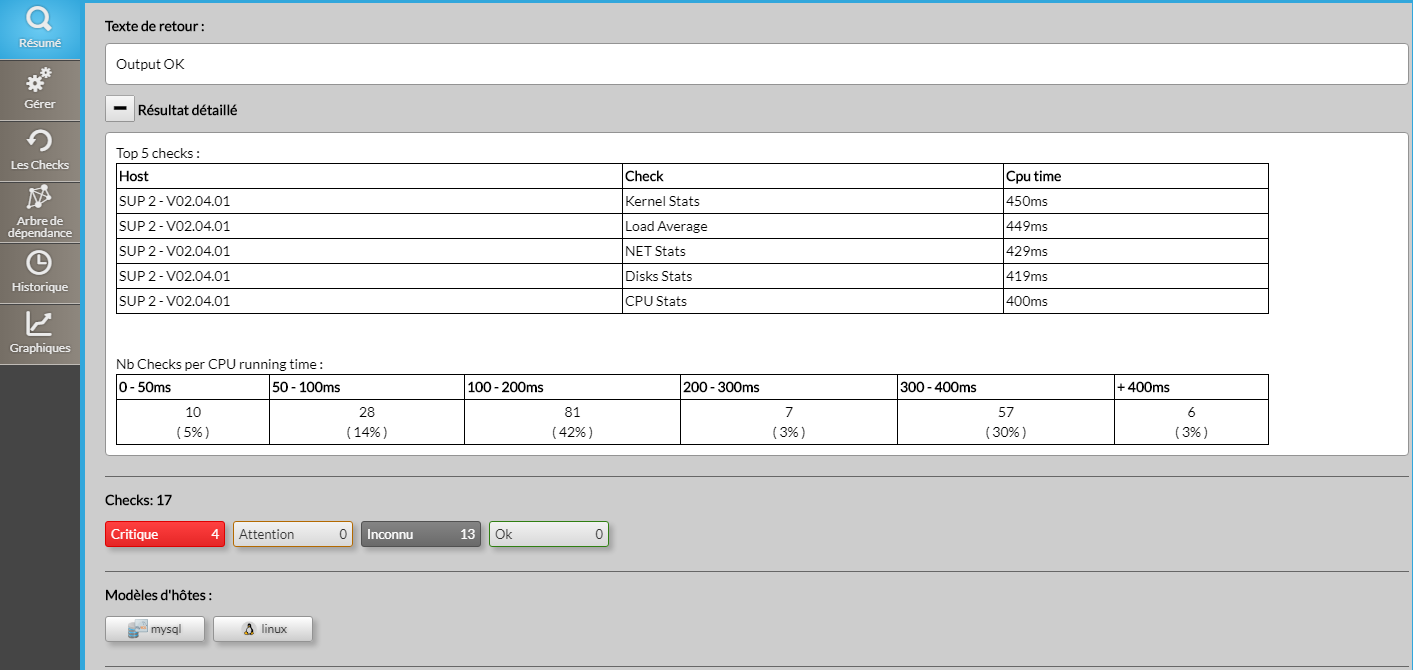Click the Host column header
The image size is (1413, 670).
[x=134, y=176]
